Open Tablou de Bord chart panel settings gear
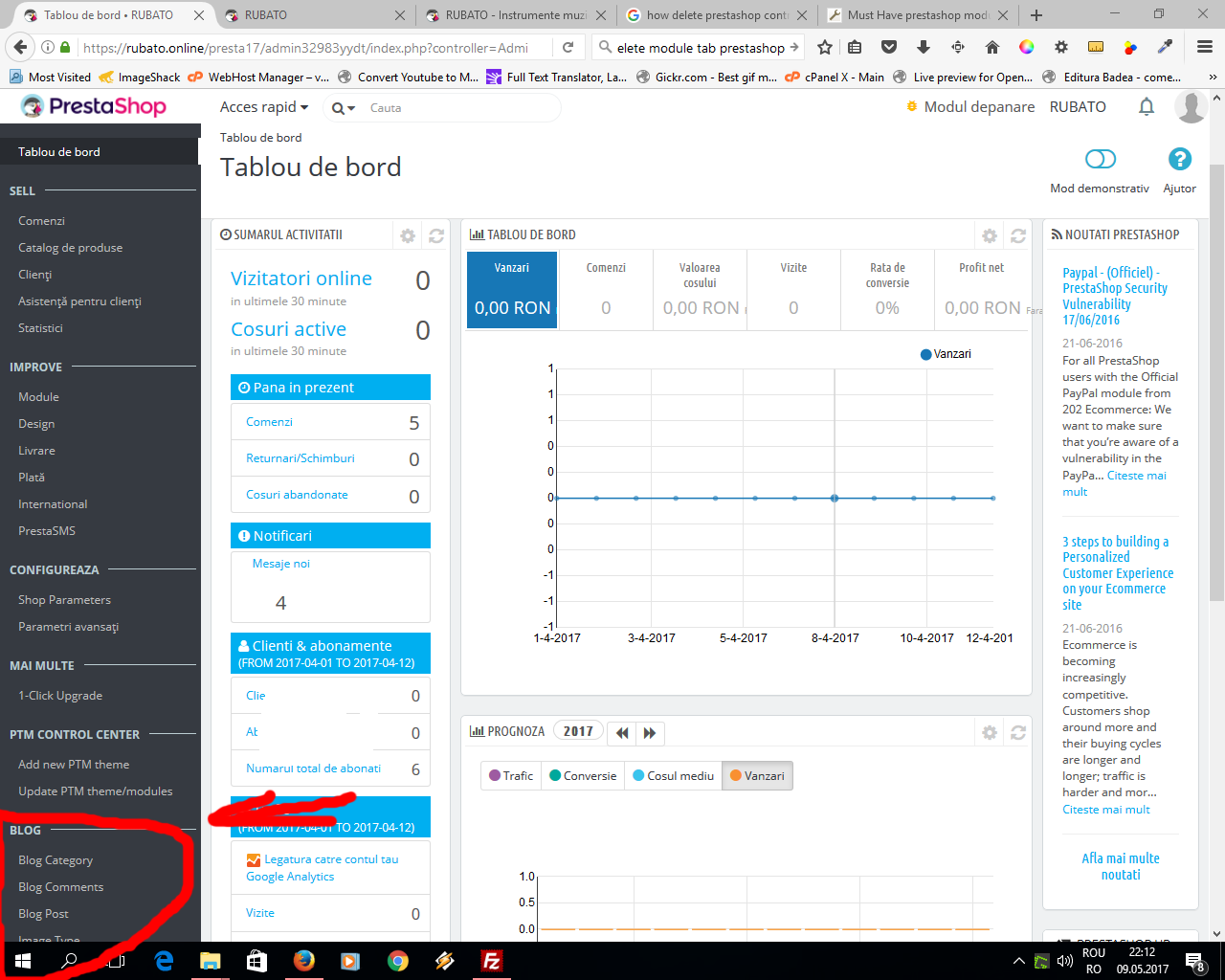Image resolution: width=1225 pixels, height=980 pixels. pyautogui.click(x=990, y=235)
